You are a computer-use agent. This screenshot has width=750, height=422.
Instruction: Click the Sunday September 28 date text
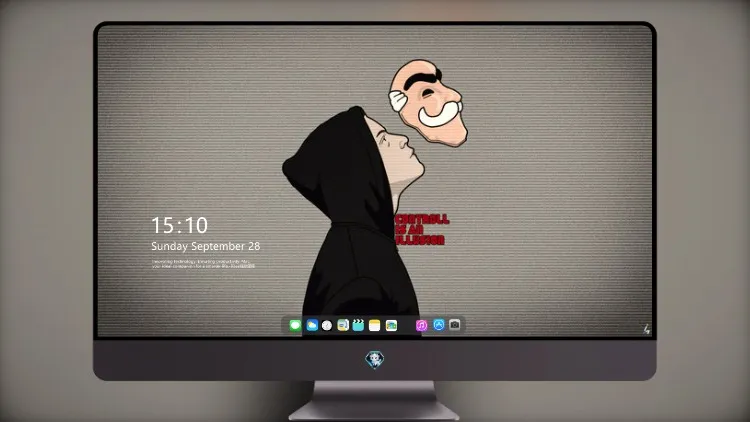click(x=206, y=246)
